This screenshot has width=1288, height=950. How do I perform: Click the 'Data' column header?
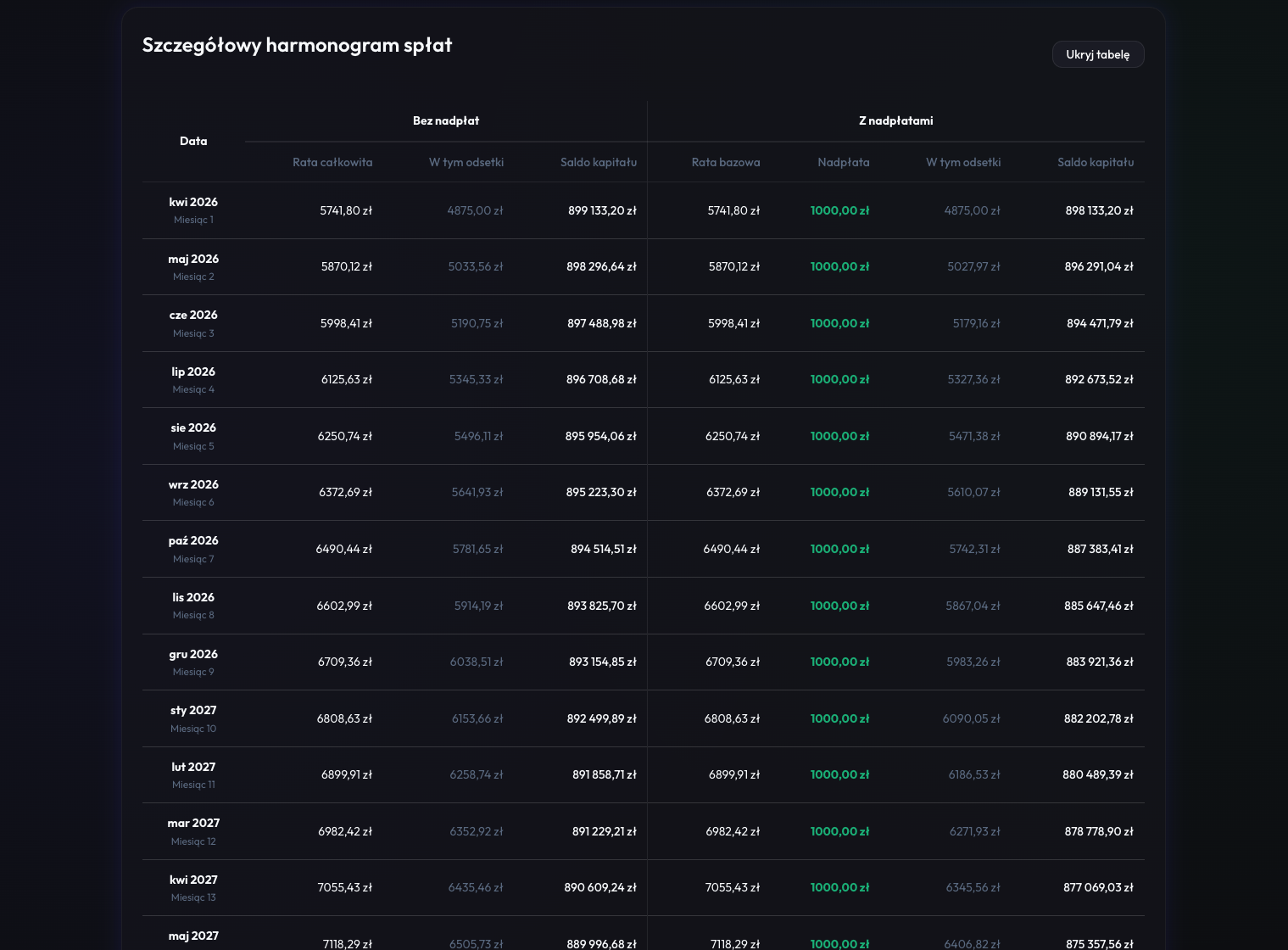coord(193,141)
